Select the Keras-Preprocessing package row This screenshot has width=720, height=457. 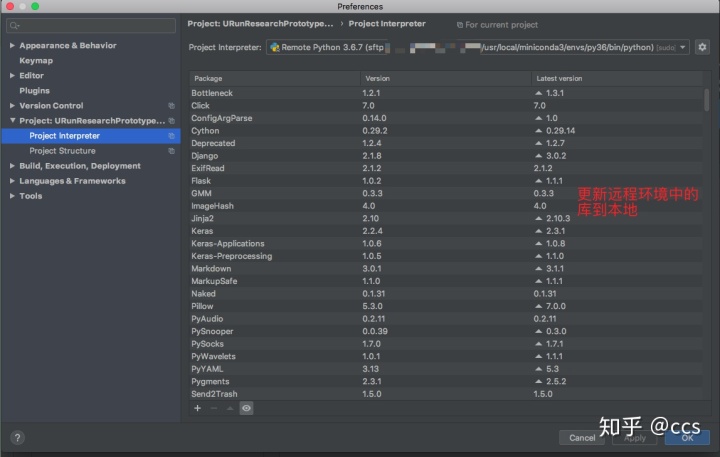446,256
